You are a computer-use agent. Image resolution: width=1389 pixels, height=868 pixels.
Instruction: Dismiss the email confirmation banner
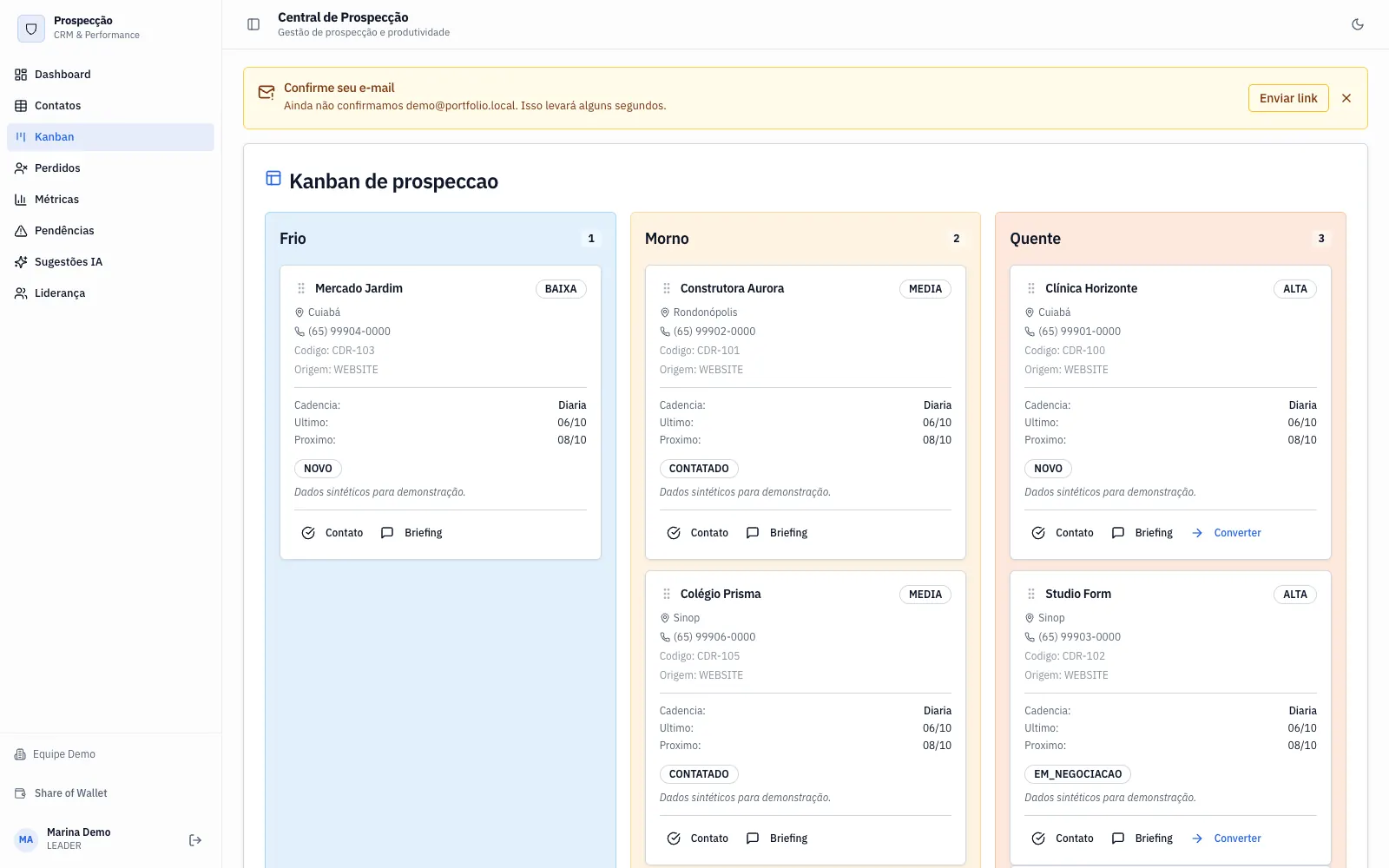click(1346, 98)
